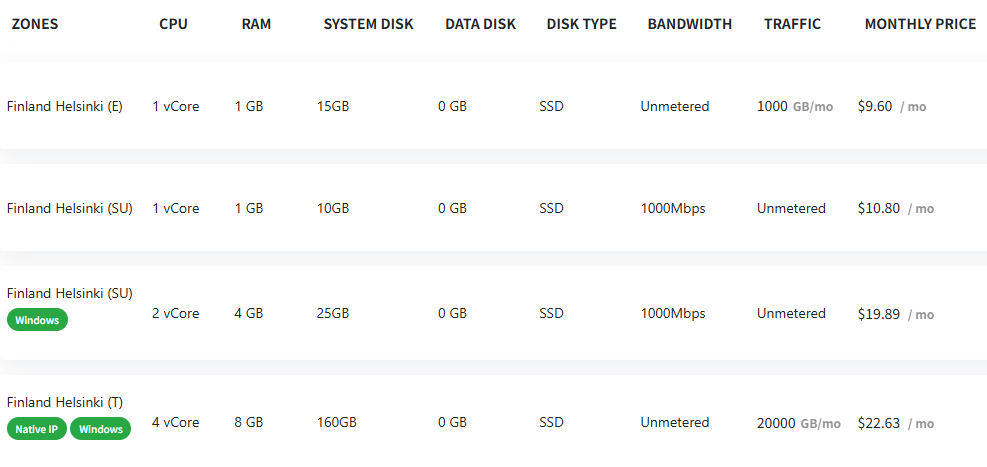Click the green Native IP badge
The width and height of the screenshot is (987, 467).
pyautogui.click(x=37, y=429)
